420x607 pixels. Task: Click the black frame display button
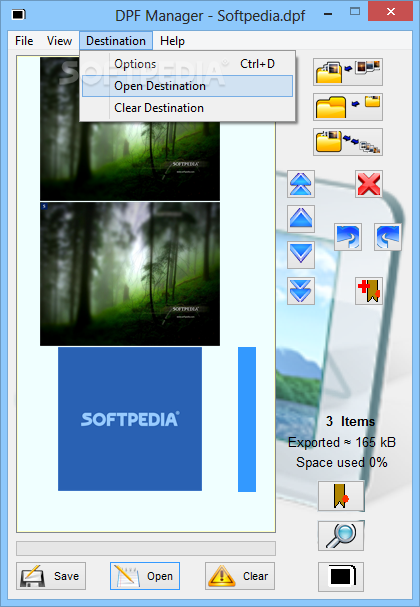(x=341, y=577)
